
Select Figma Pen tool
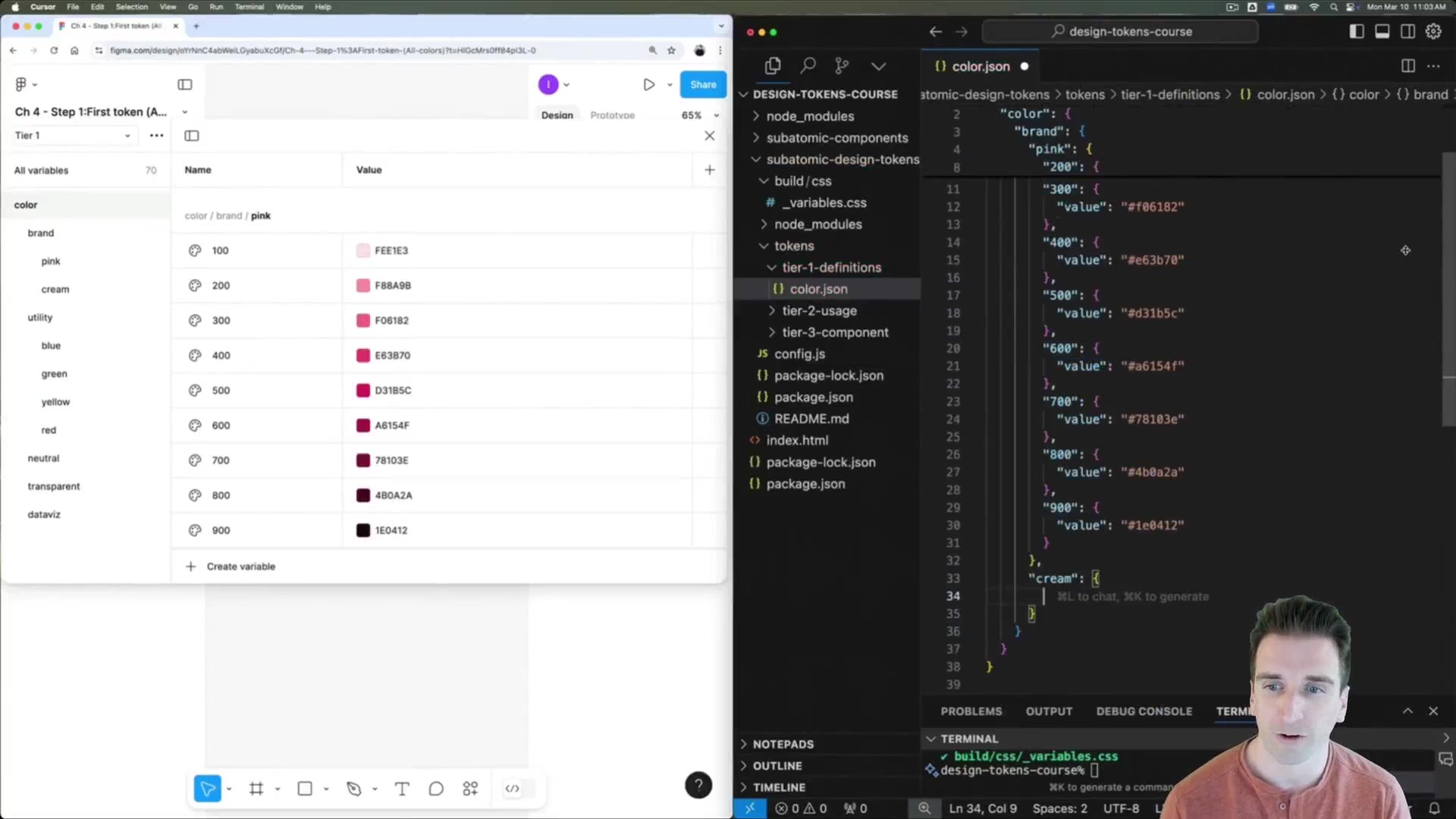[x=353, y=789]
